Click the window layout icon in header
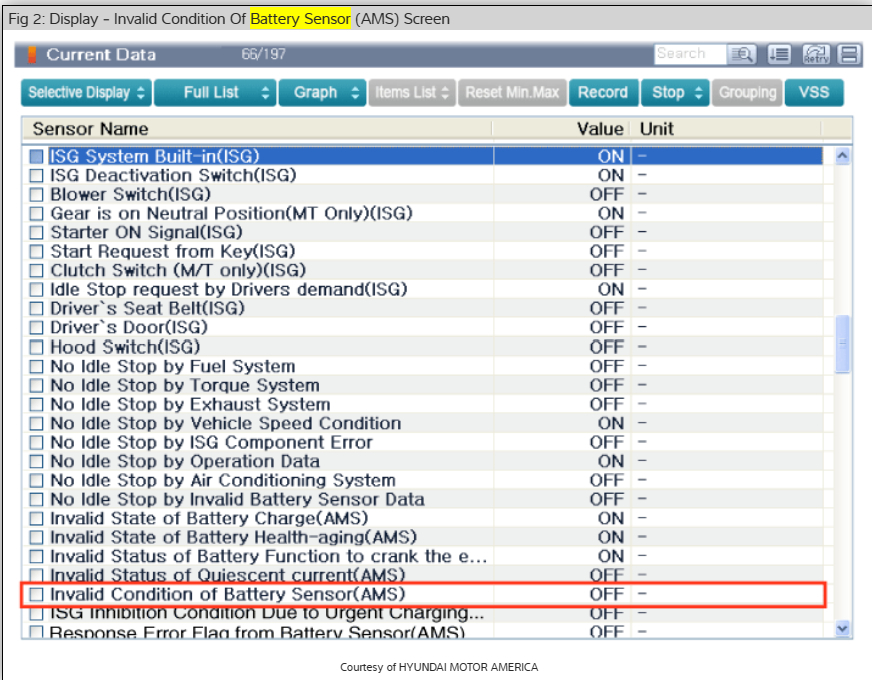The image size is (872, 680). point(849,54)
